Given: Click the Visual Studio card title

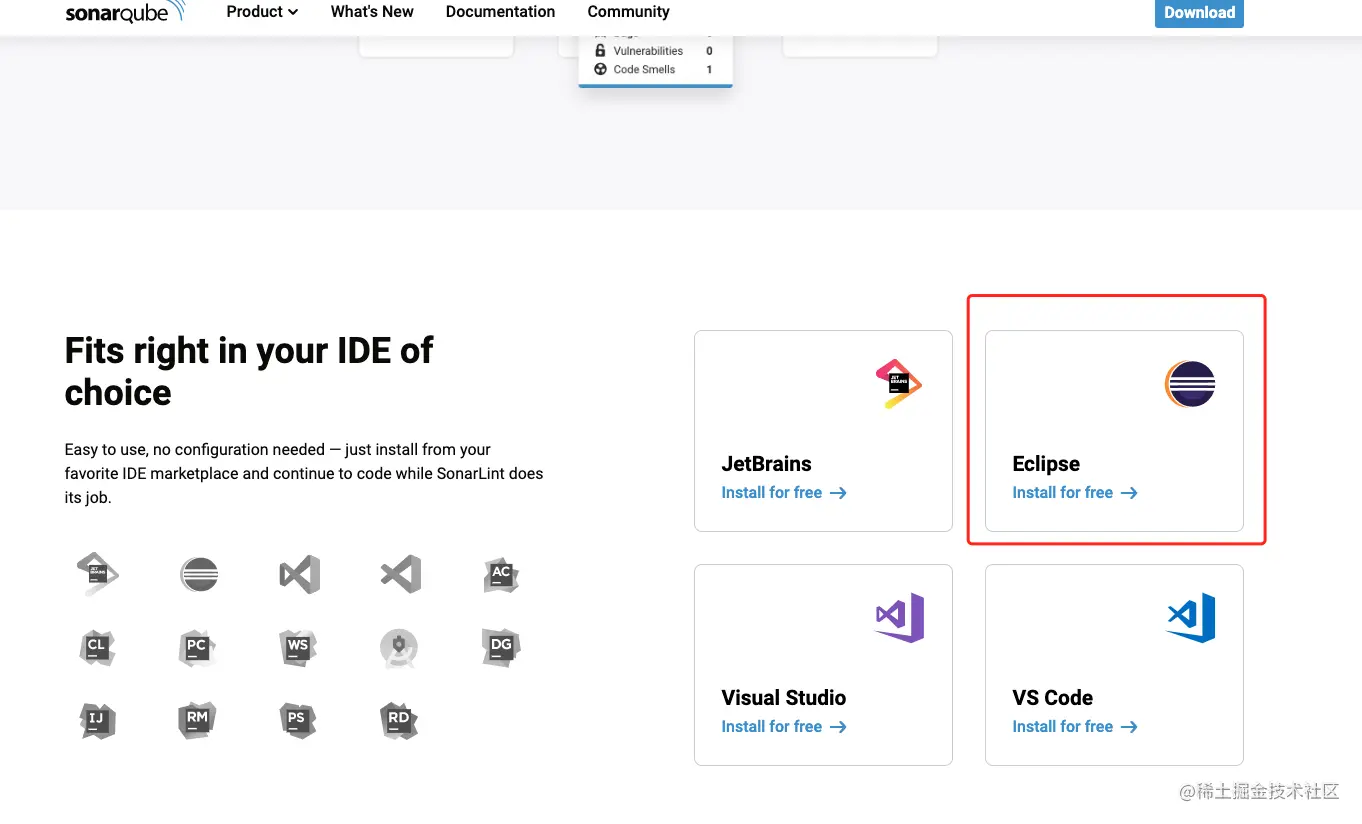Looking at the screenshot, I should (x=784, y=698).
